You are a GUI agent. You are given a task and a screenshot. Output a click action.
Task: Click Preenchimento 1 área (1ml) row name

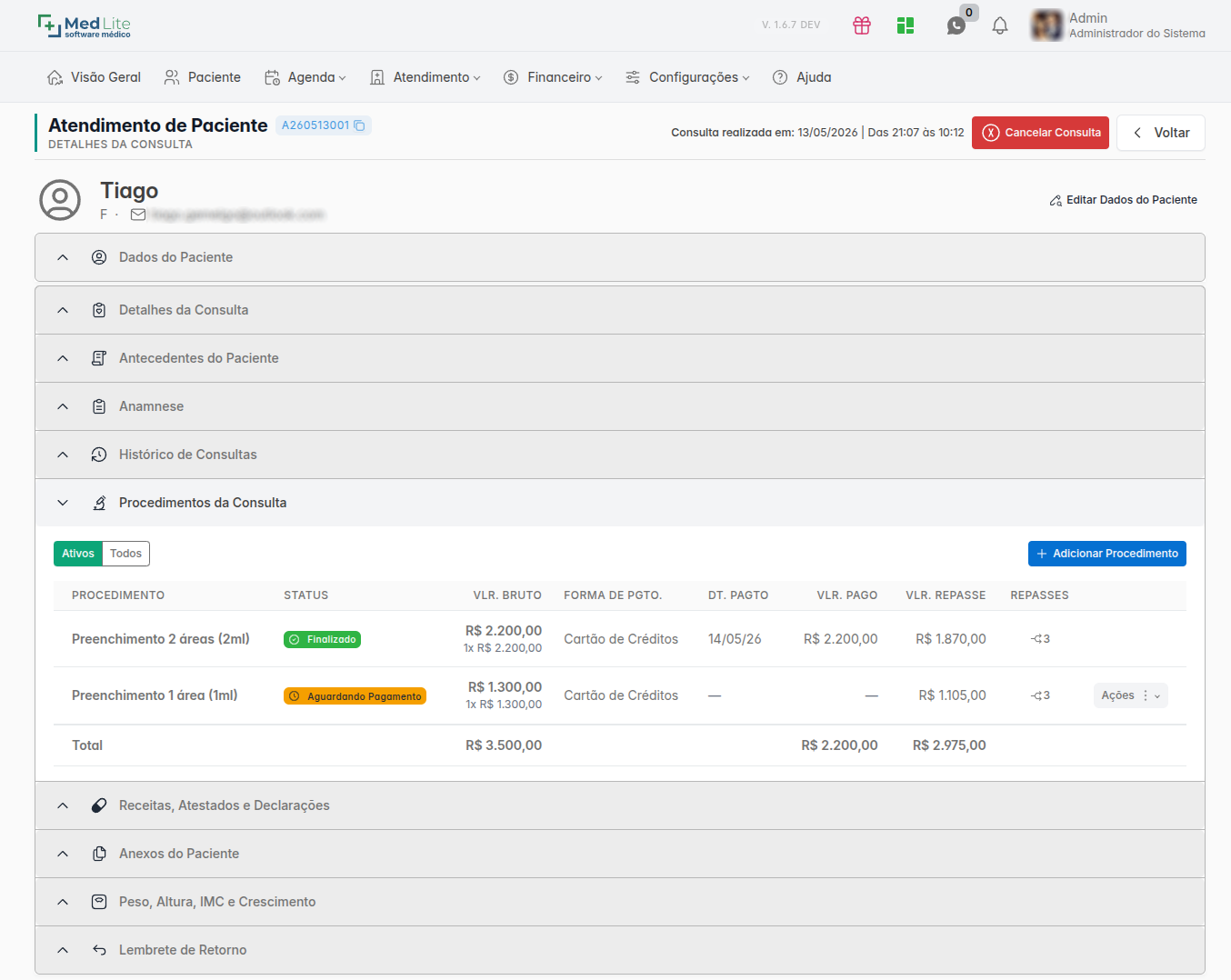click(x=155, y=695)
